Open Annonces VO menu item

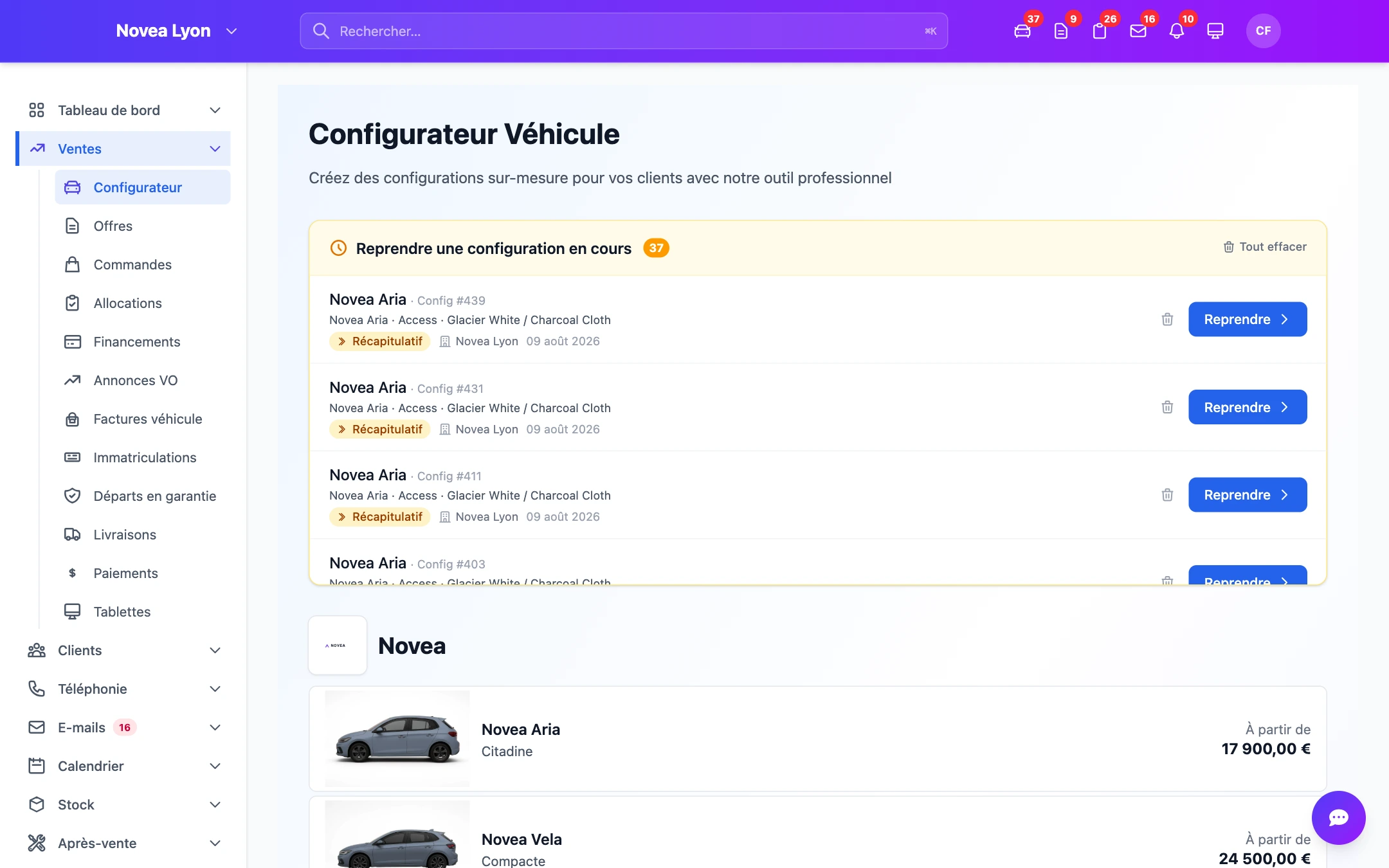(x=143, y=380)
